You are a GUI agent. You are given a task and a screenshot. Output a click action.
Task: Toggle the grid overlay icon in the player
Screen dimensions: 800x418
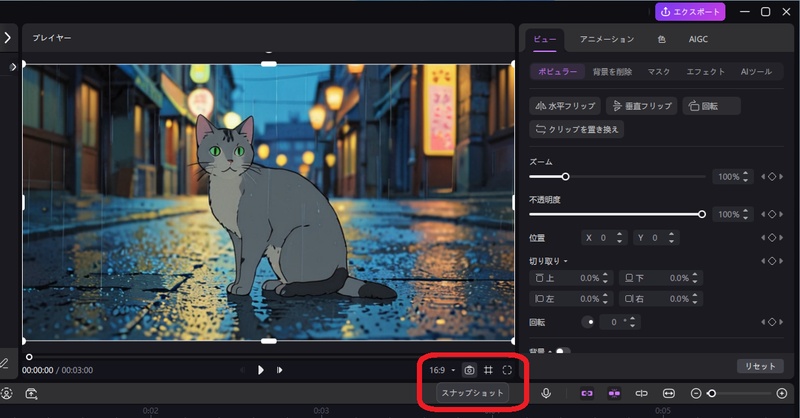488,370
